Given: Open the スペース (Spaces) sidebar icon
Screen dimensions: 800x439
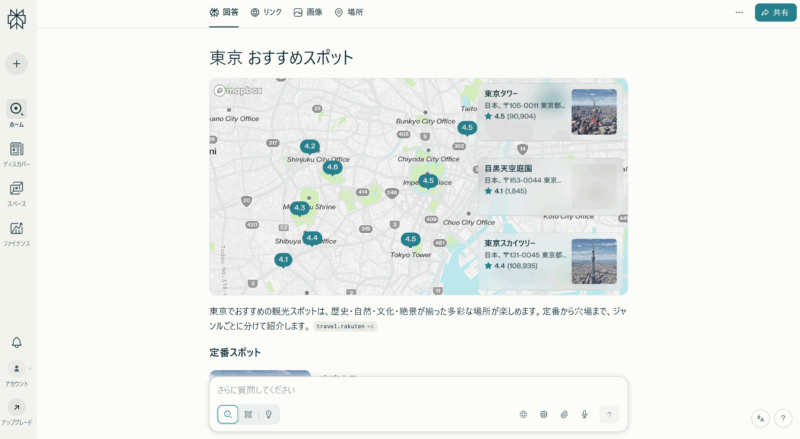Looking at the screenshot, I should point(16,189).
